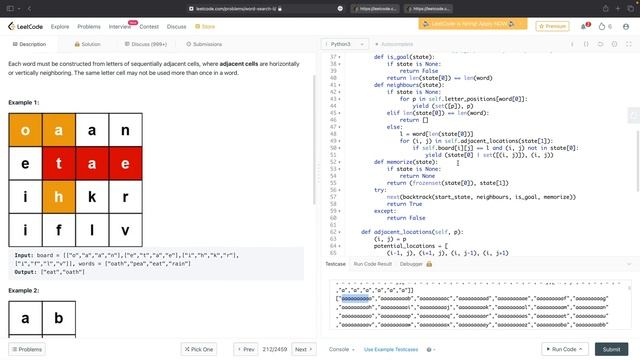
Task: Click inside the testcase input box
Action: [480, 304]
